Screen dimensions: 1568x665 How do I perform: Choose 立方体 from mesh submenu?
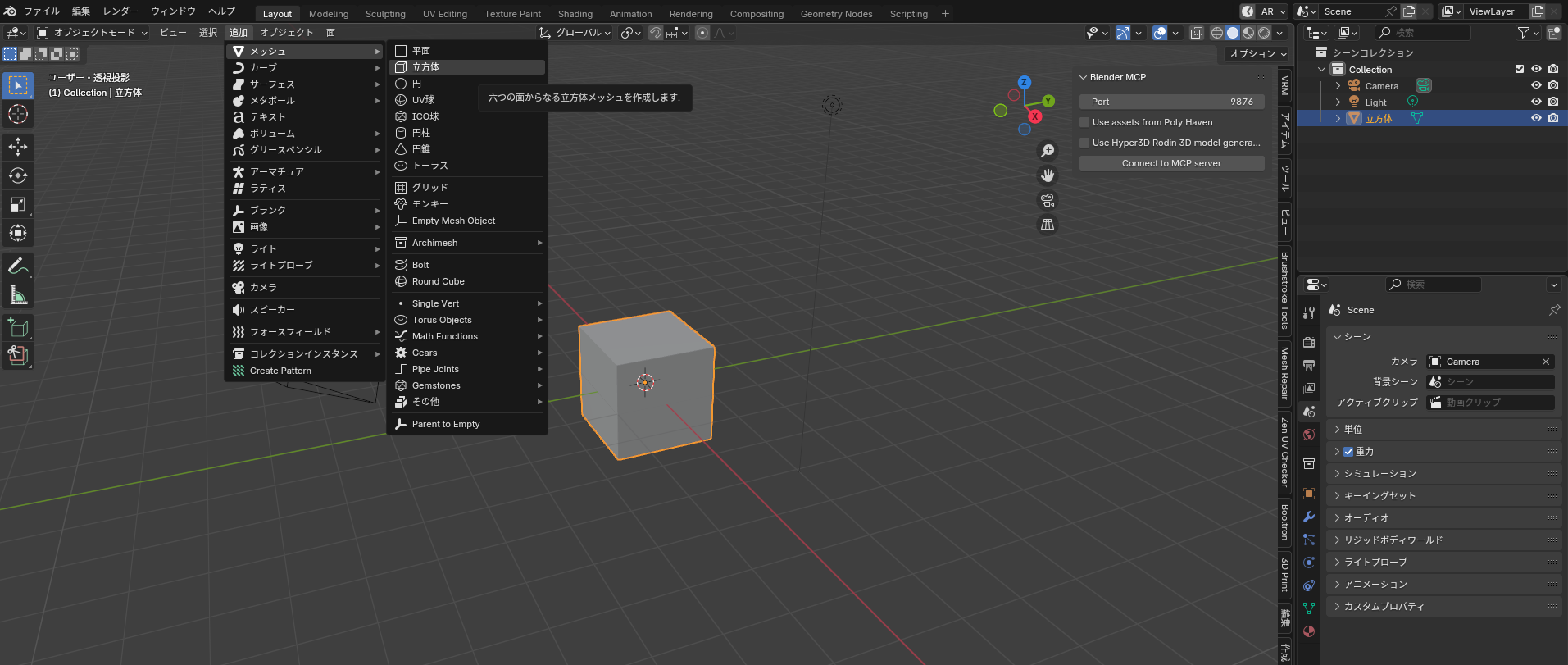(x=467, y=67)
